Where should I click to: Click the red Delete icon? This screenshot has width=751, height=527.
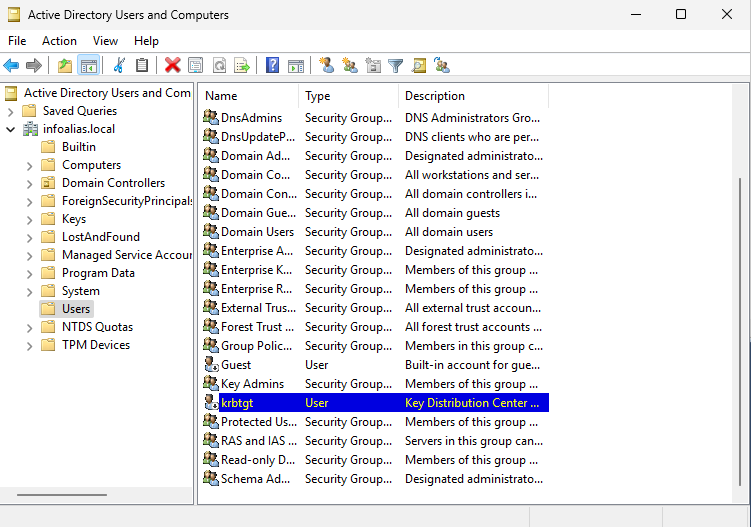(172, 66)
